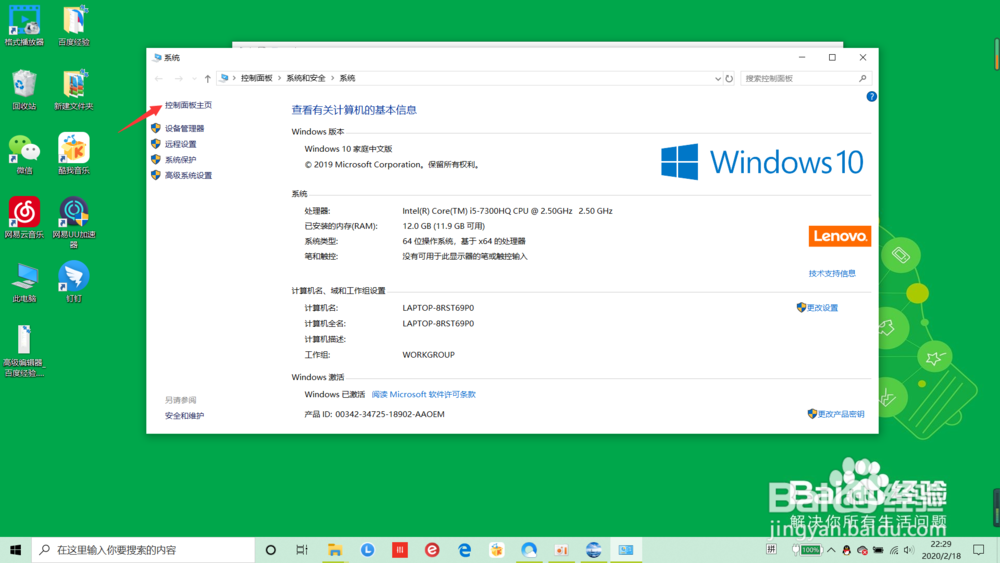
Task: Click the Up one level arrow
Action: tap(207, 78)
